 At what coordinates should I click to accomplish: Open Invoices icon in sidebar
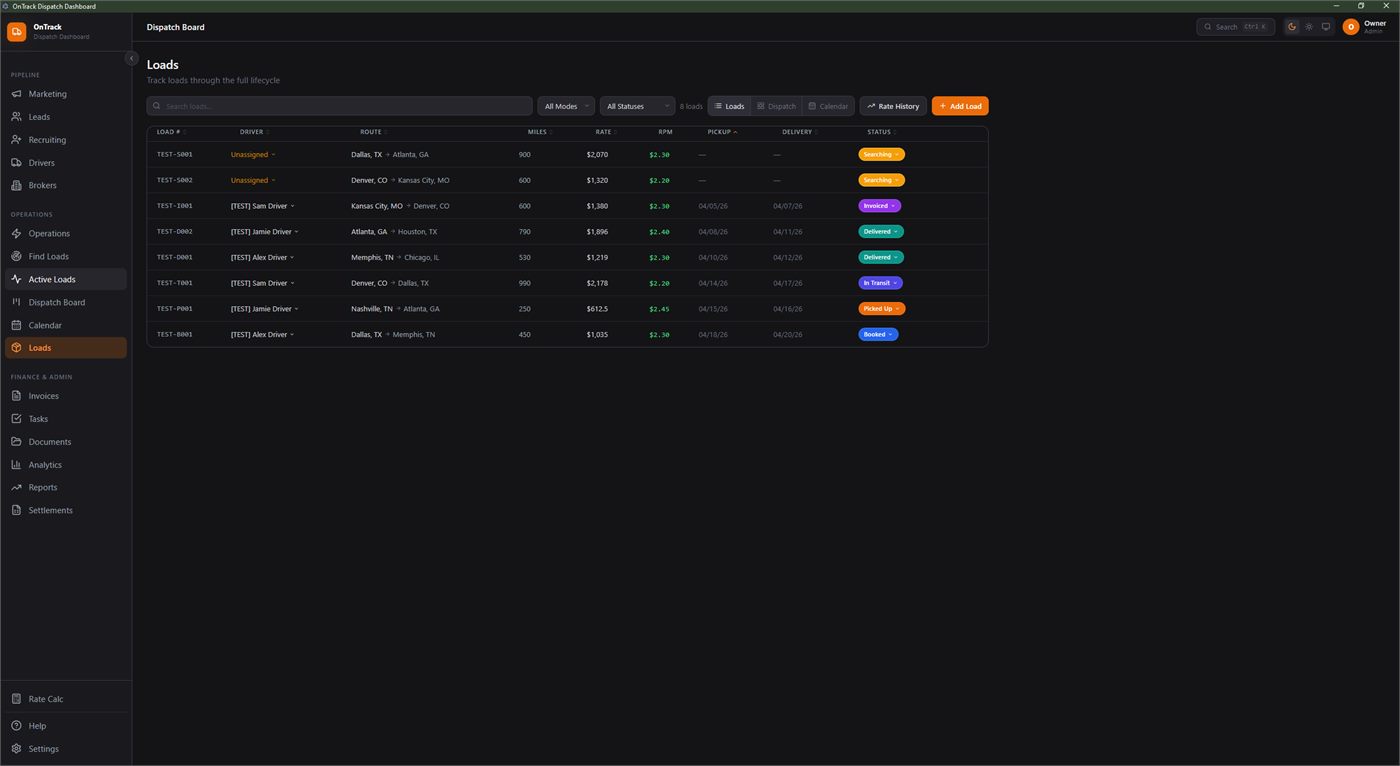pyautogui.click(x=16, y=396)
